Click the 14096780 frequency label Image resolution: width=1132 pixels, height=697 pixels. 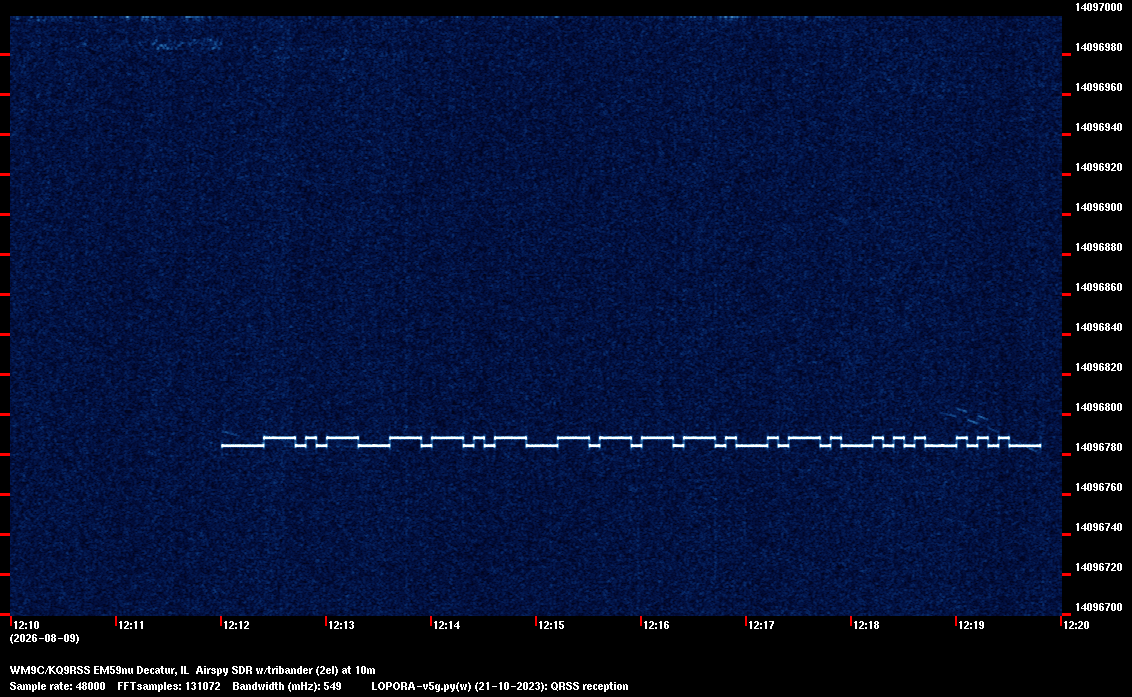click(x=1098, y=447)
